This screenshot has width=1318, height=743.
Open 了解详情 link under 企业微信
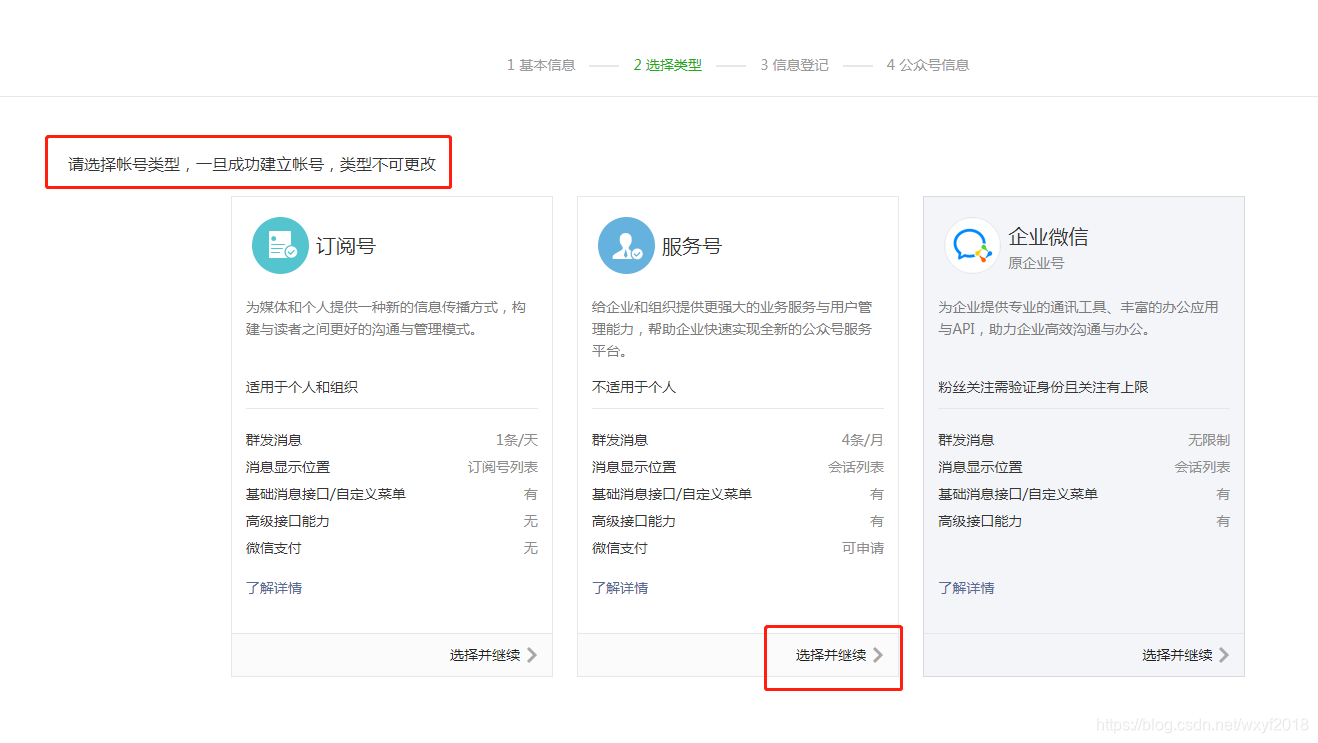[966, 588]
